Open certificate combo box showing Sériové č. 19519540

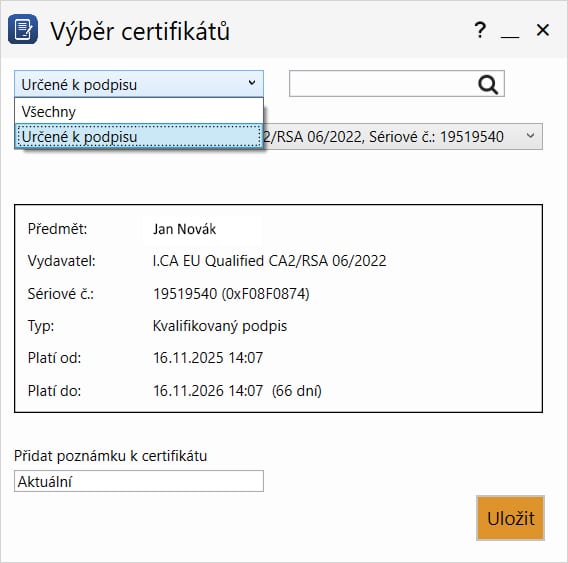403,137
